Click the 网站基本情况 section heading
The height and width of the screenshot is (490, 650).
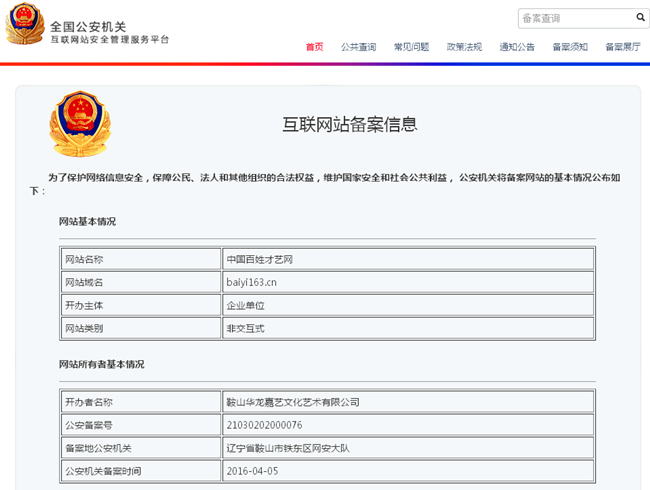click(x=87, y=221)
